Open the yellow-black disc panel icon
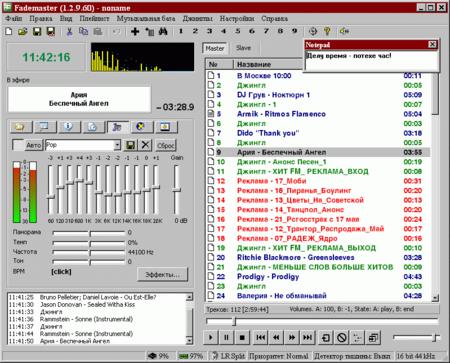The height and width of the screenshot is (363, 450). 141,127
